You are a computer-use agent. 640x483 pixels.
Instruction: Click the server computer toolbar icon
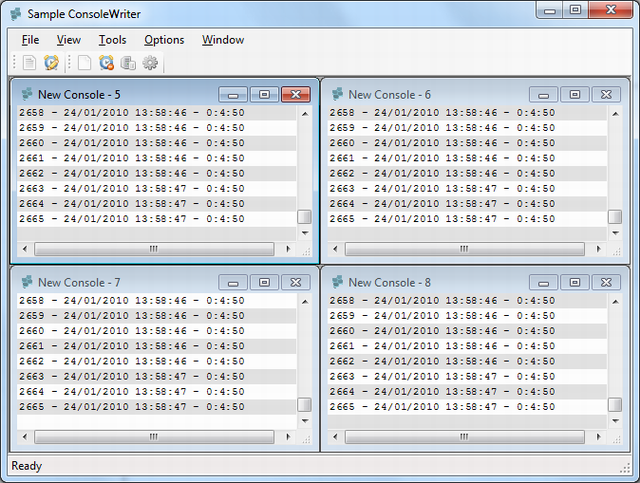[128, 63]
